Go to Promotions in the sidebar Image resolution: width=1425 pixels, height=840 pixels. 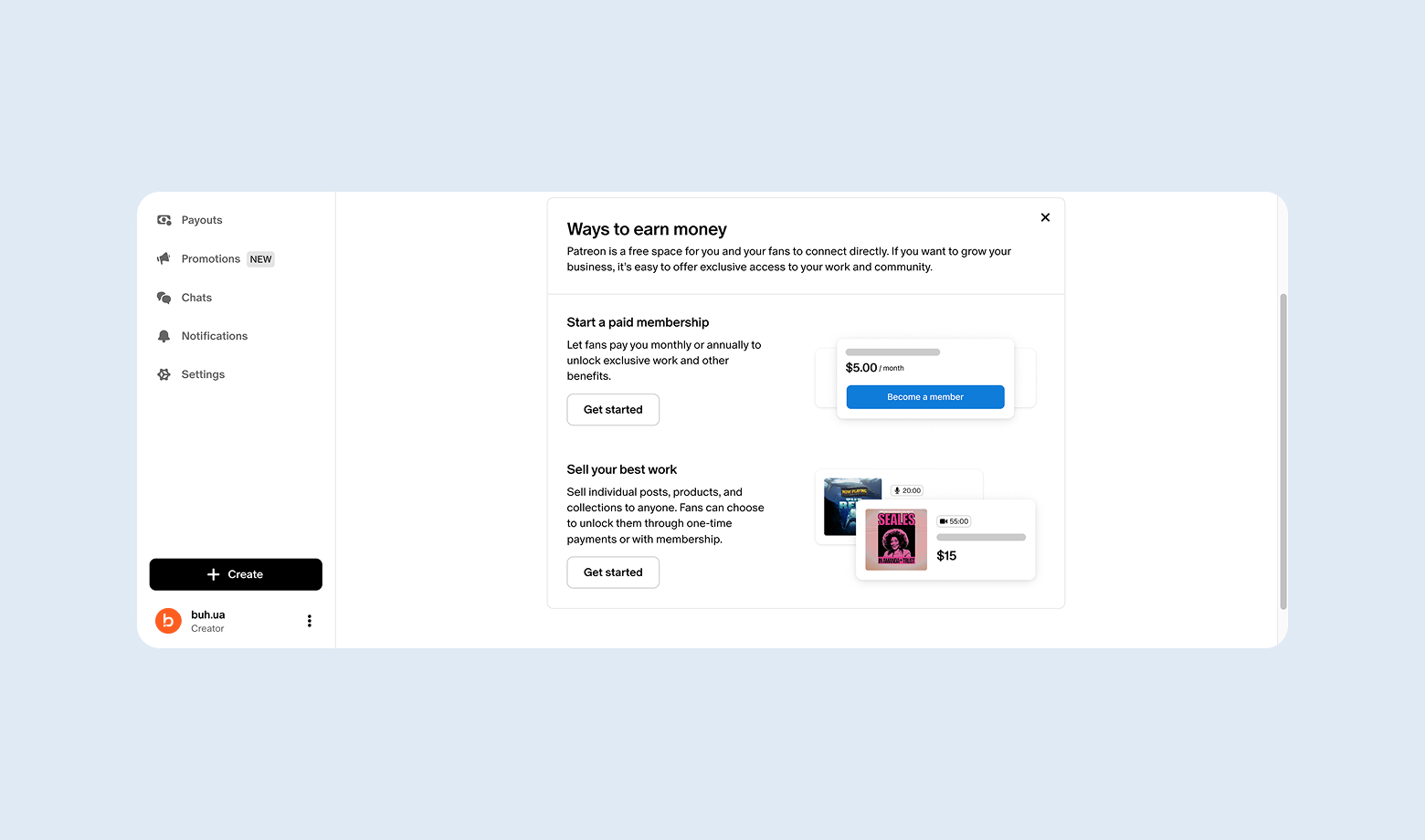tap(211, 259)
